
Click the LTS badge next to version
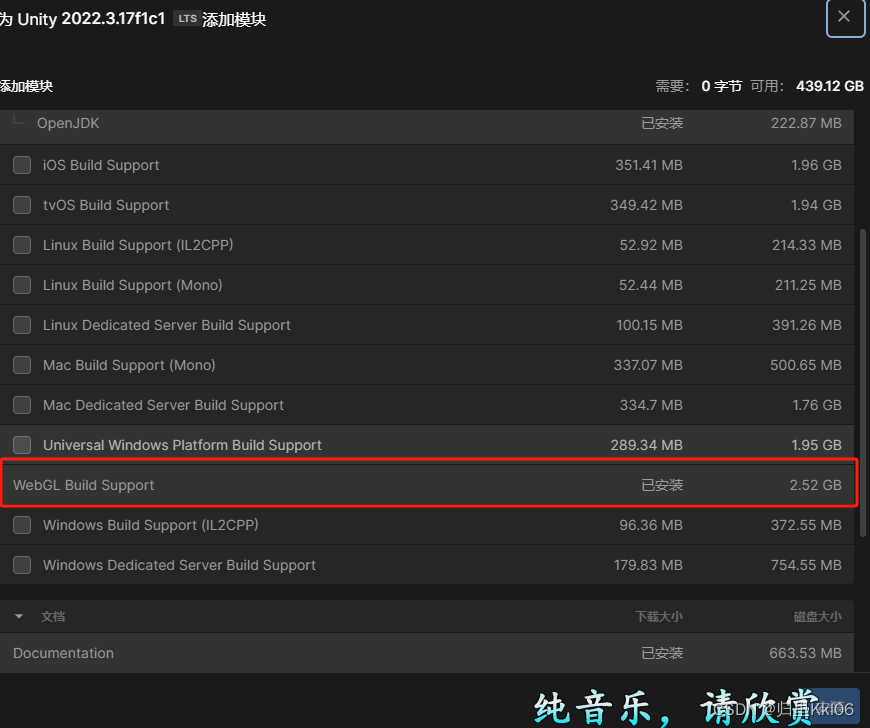[186, 17]
